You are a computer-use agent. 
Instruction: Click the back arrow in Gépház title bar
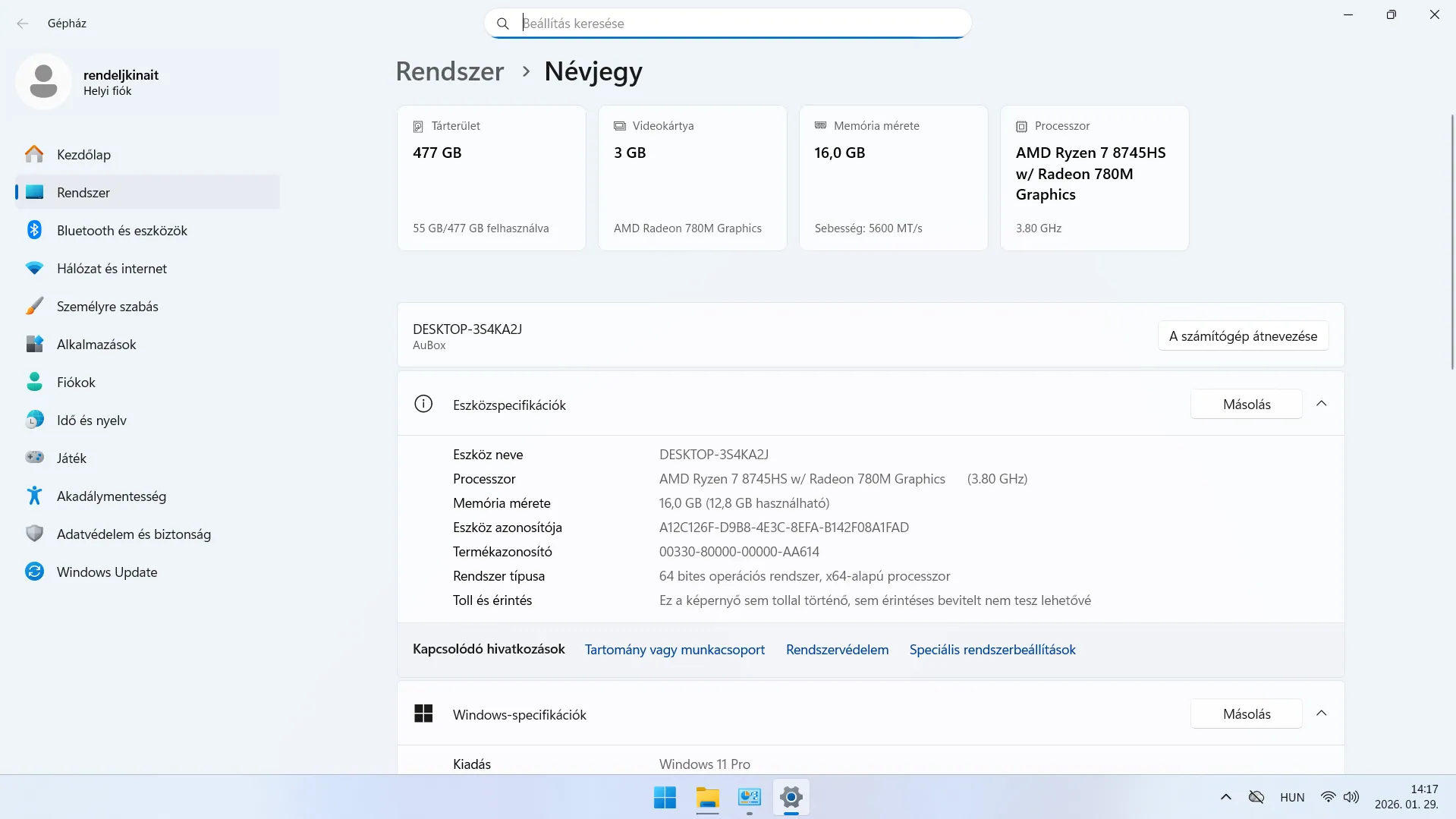(23, 24)
